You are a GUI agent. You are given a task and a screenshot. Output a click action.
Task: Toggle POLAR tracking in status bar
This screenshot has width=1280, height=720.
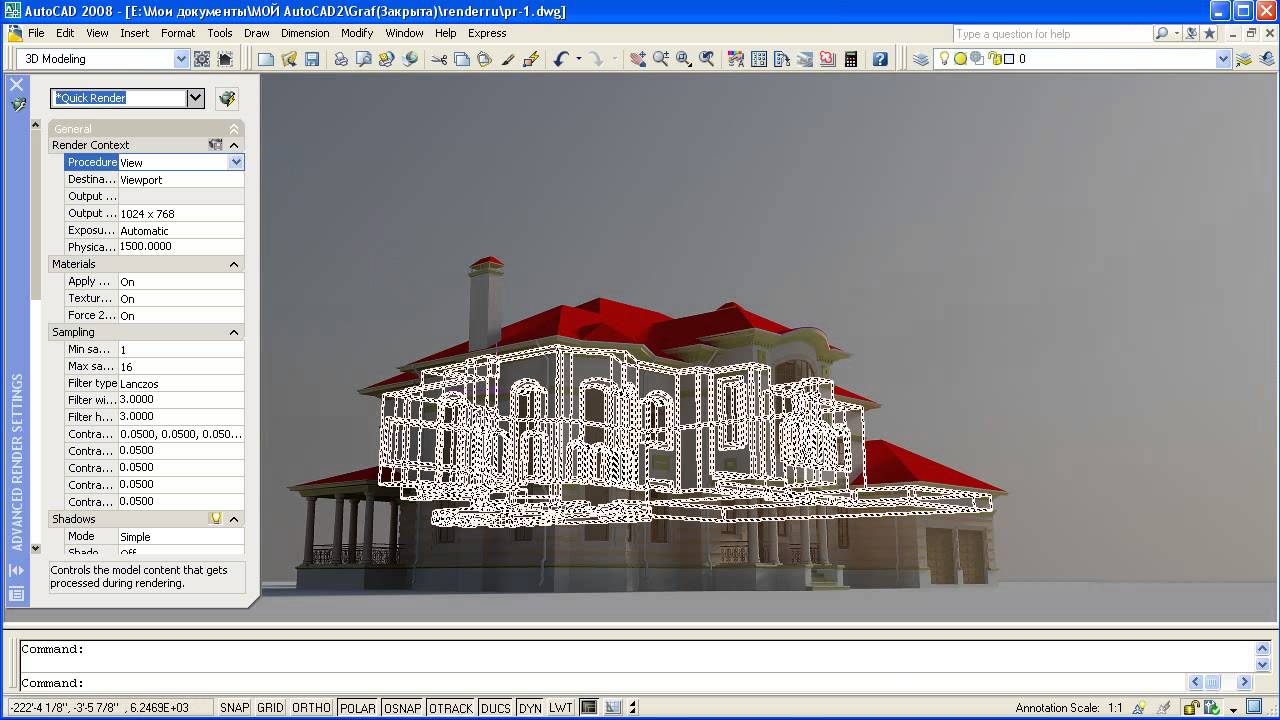pyautogui.click(x=357, y=708)
